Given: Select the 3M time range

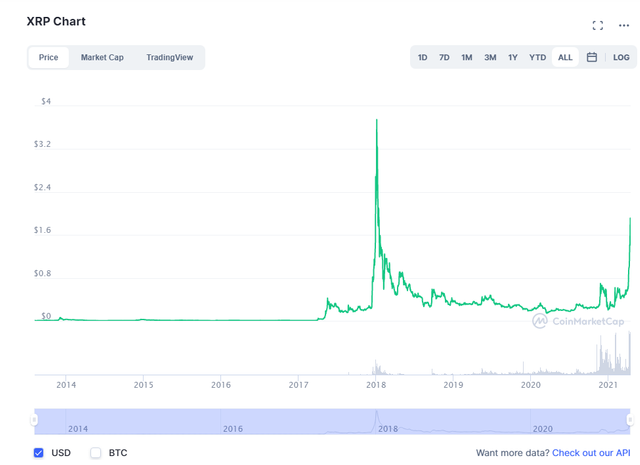Looking at the screenshot, I should [x=490, y=57].
